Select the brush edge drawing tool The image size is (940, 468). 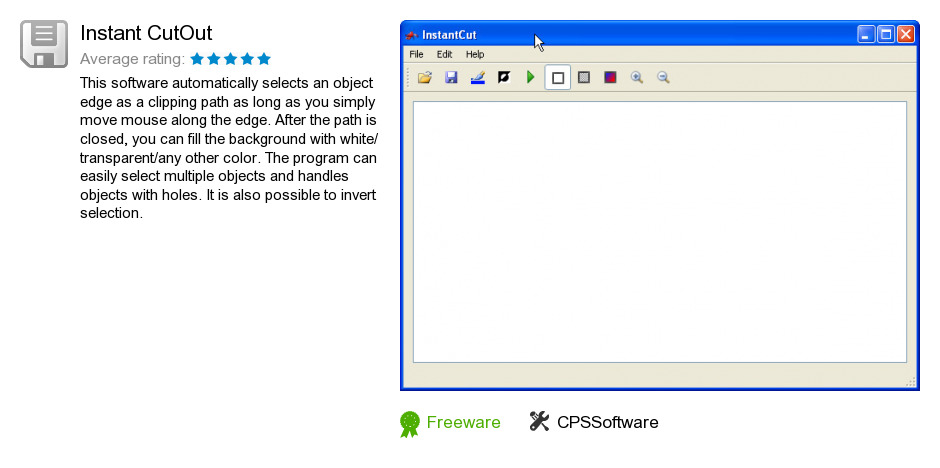477,77
